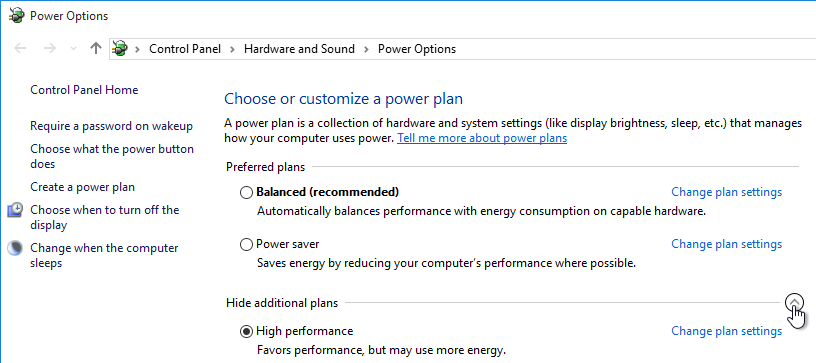Image resolution: width=816 pixels, height=363 pixels.
Task: Open Tell me more about power plans
Action: click(482, 138)
